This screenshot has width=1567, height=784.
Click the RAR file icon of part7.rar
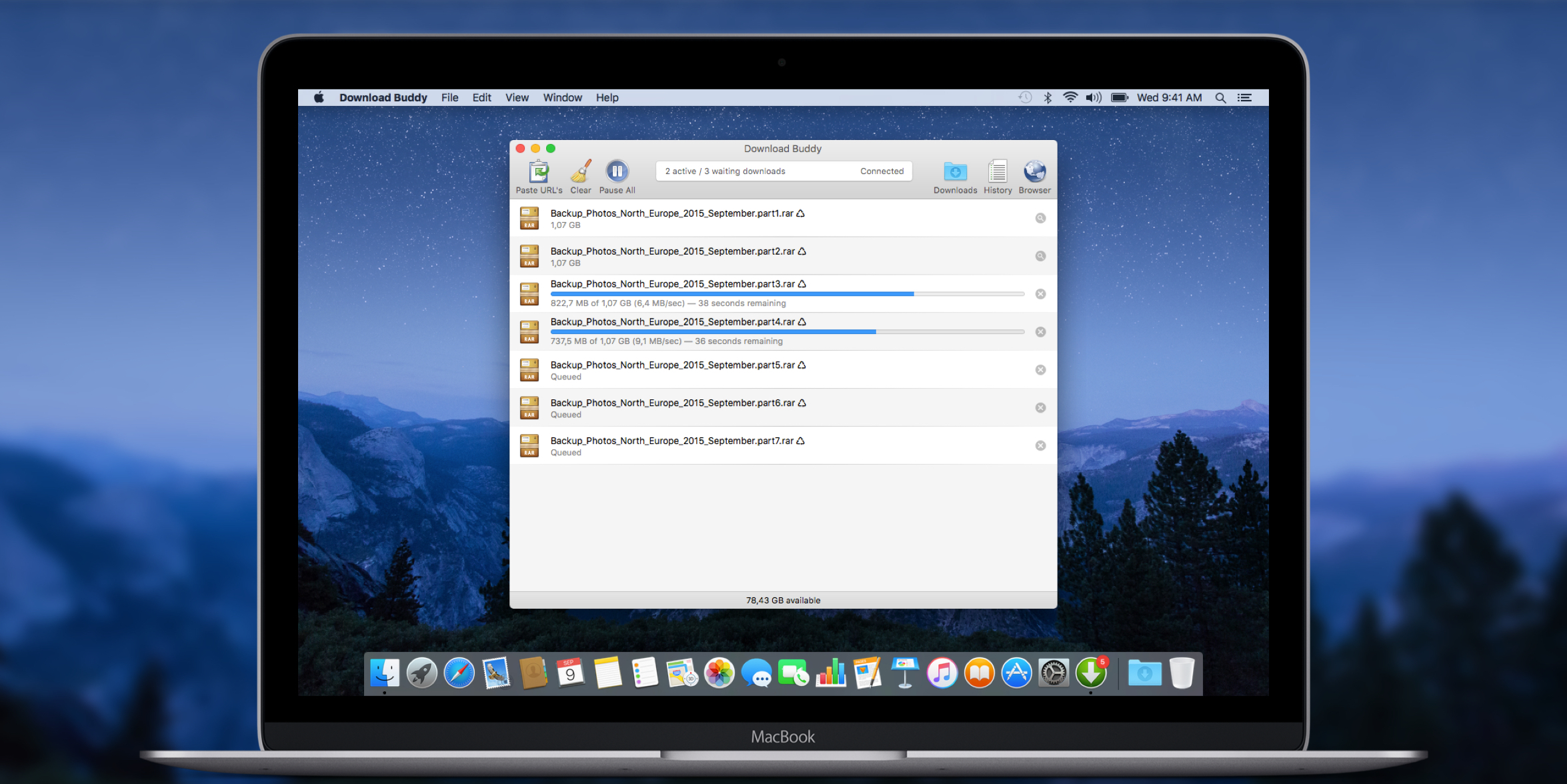click(x=529, y=446)
